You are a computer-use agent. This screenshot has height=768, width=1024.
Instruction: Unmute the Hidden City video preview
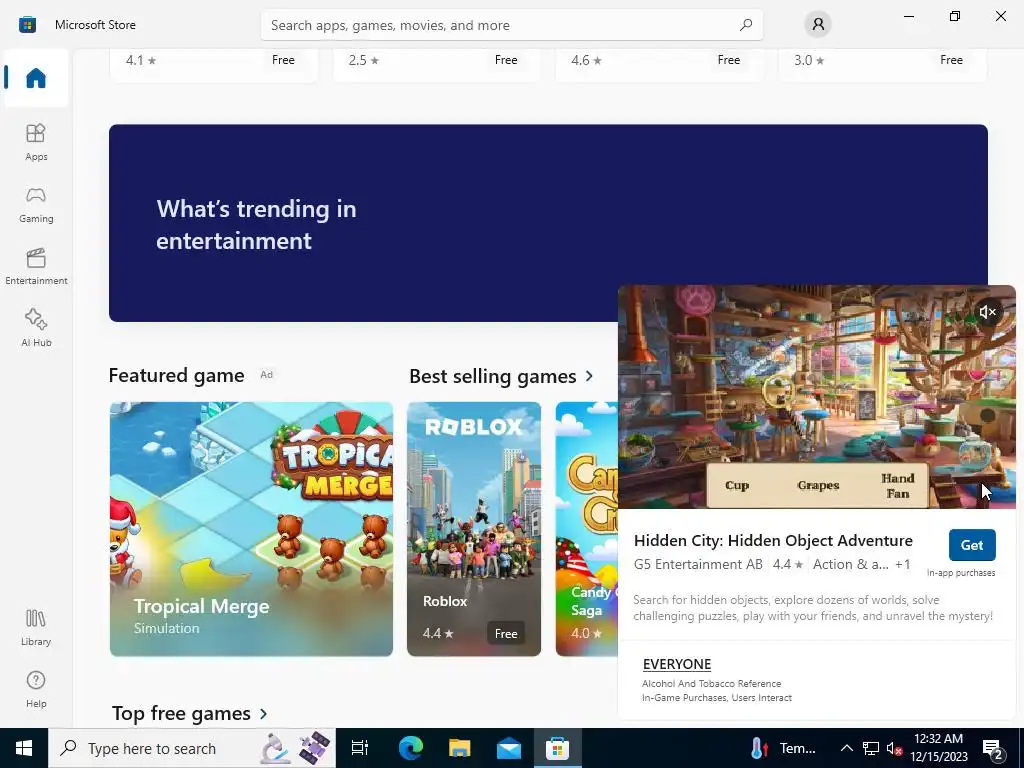(987, 312)
